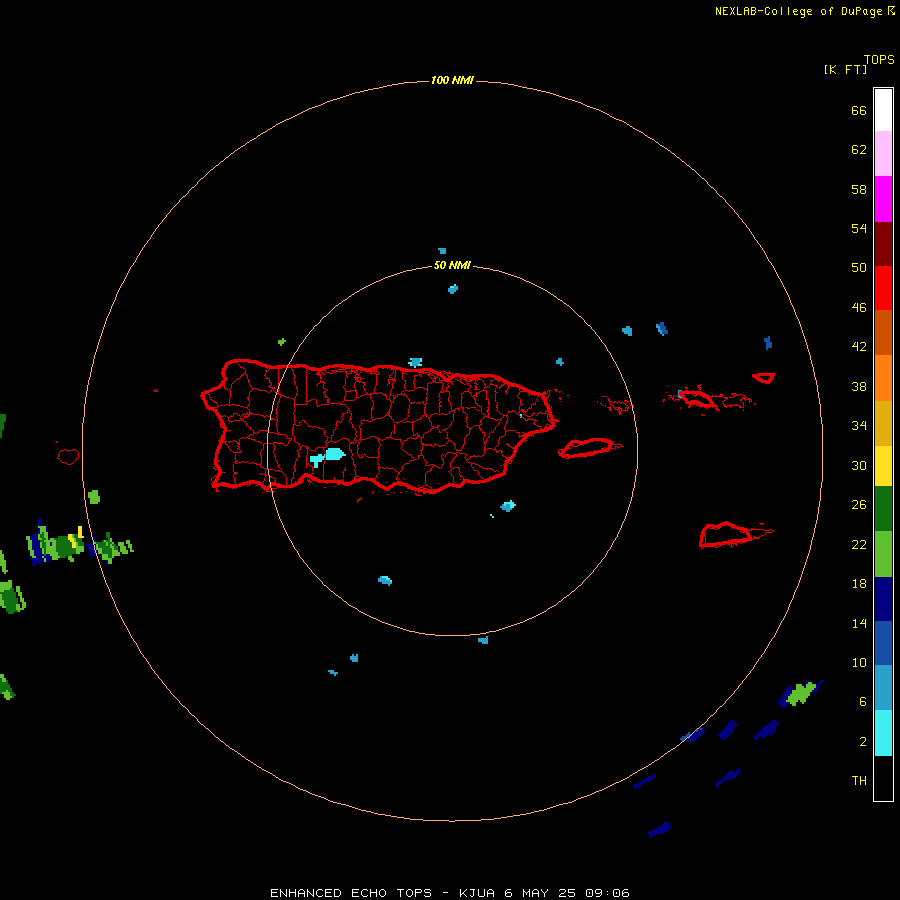
Task: Click the legend value "10"
Action: click(x=859, y=662)
